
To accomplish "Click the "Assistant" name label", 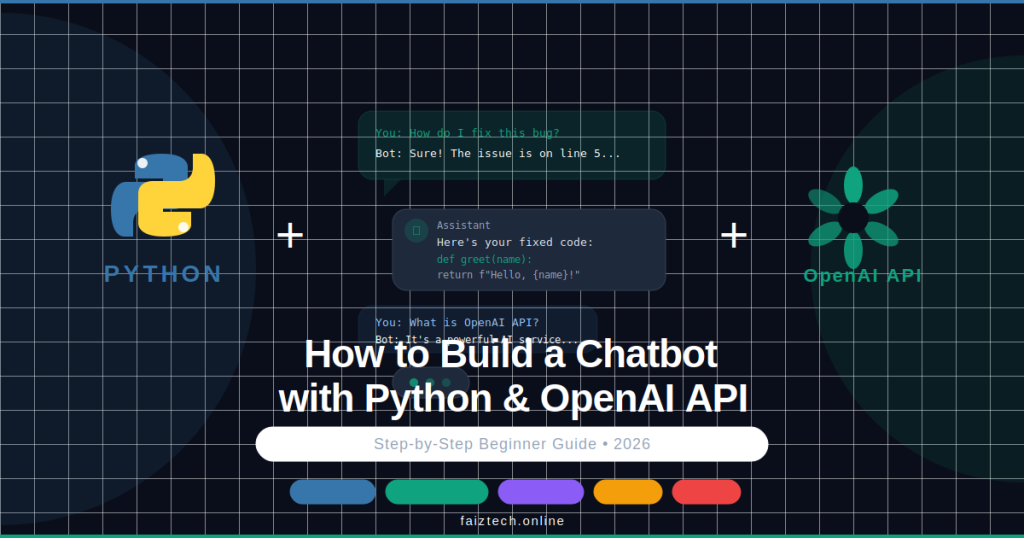I will tap(463, 225).
